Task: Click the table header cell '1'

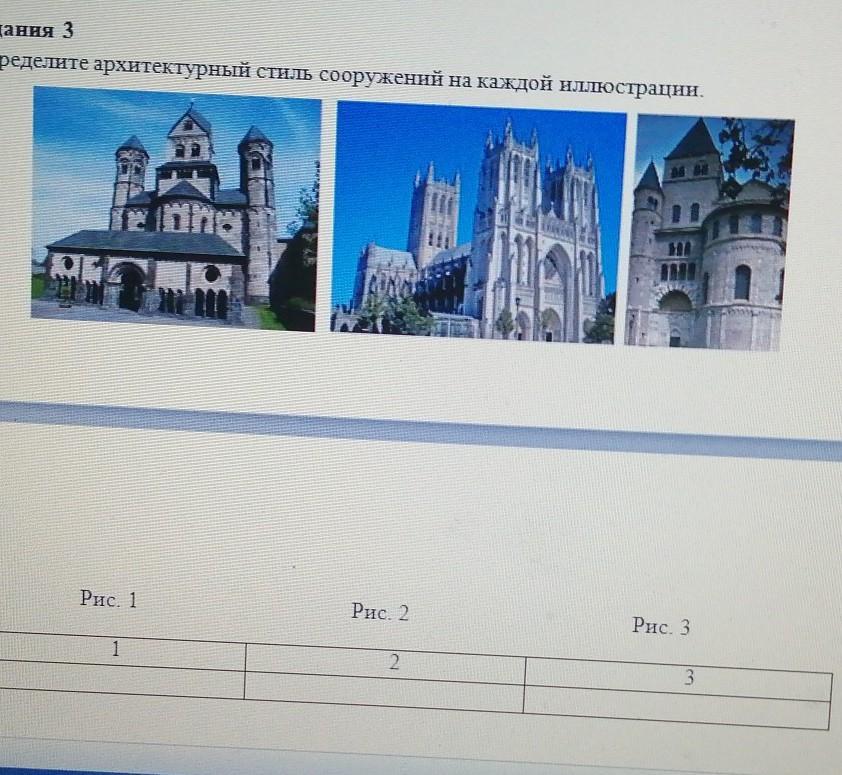Action: point(122,650)
